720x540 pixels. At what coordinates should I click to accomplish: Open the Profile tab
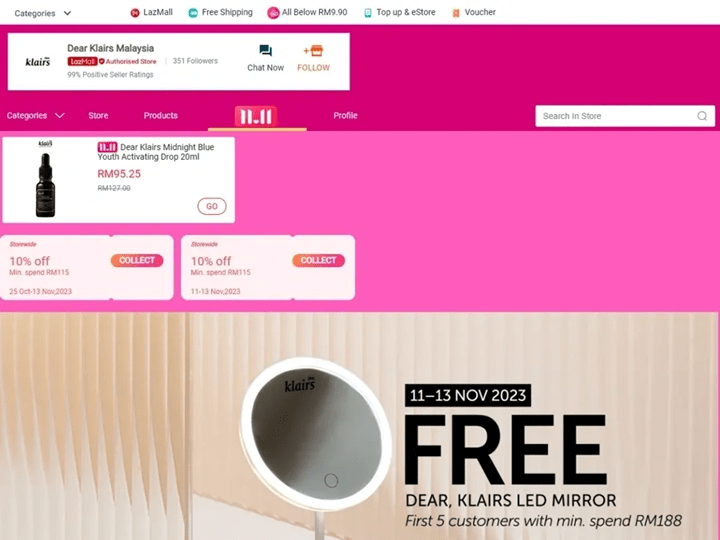pos(345,115)
